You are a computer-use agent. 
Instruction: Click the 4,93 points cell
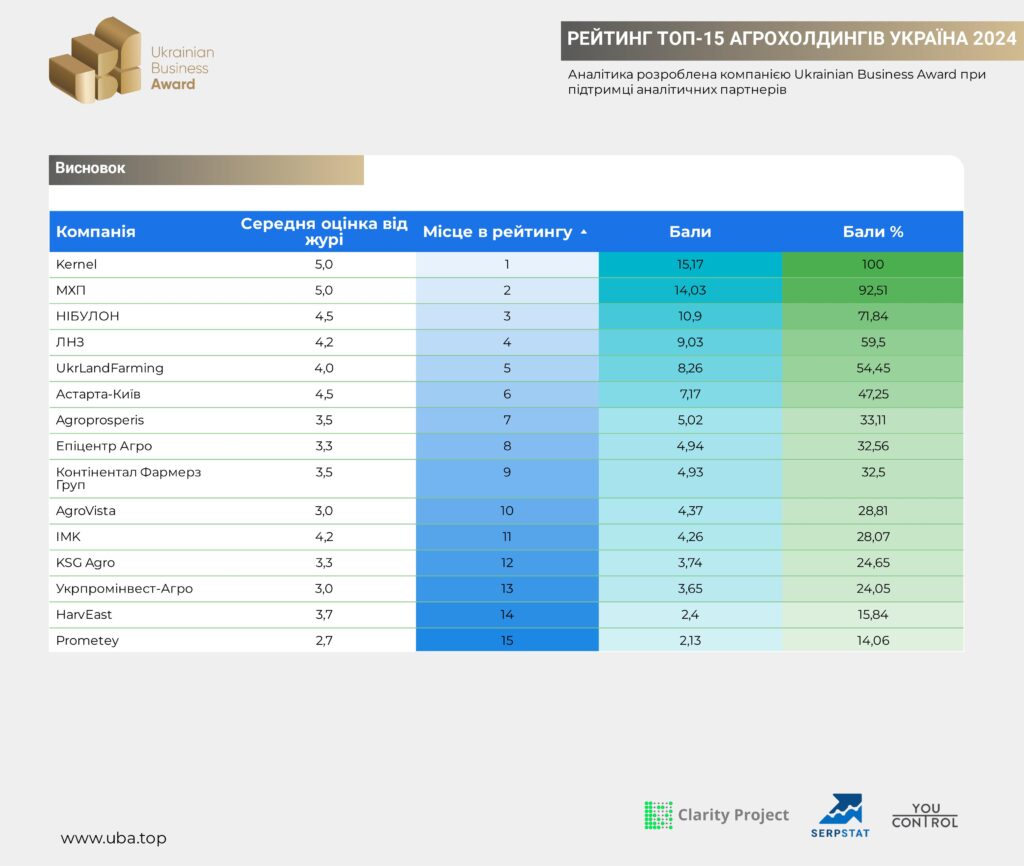[690, 479]
